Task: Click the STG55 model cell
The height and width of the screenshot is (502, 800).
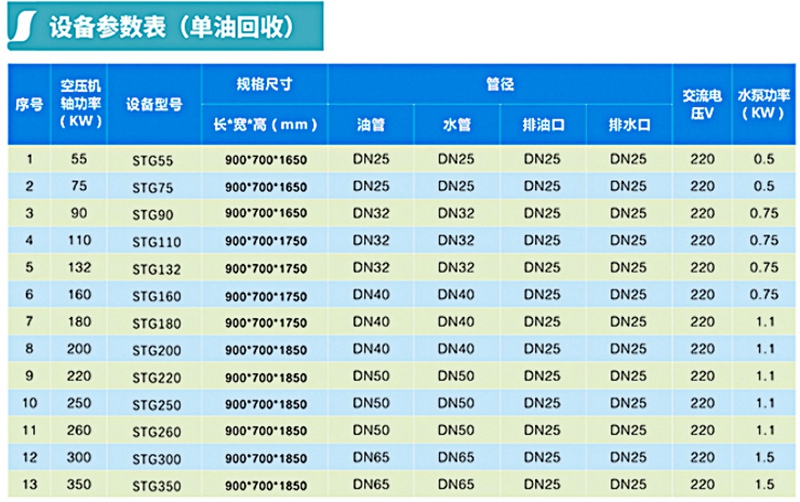Action: pyautogui.click(x=152, y=160)
